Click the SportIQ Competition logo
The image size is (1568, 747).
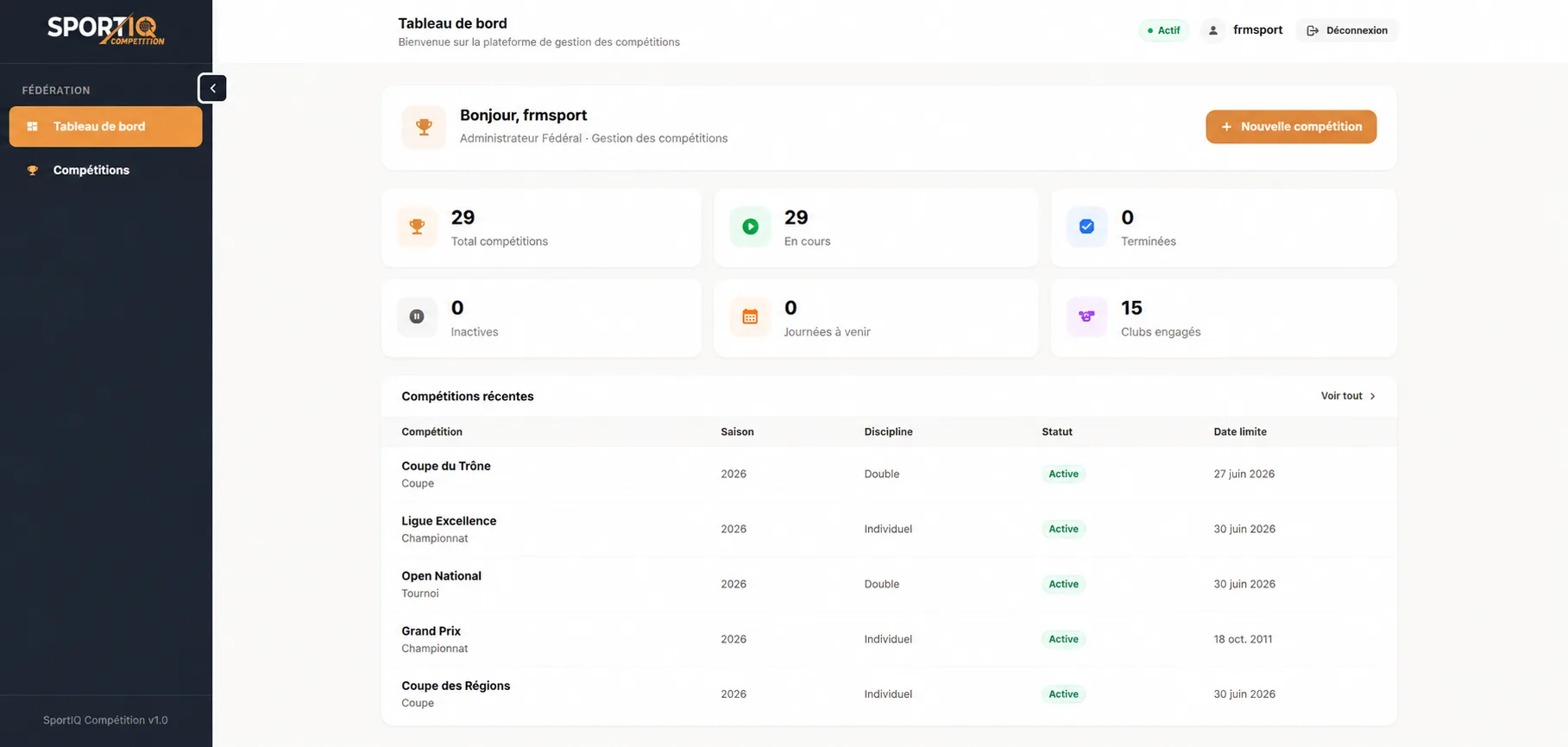point(105,30)
